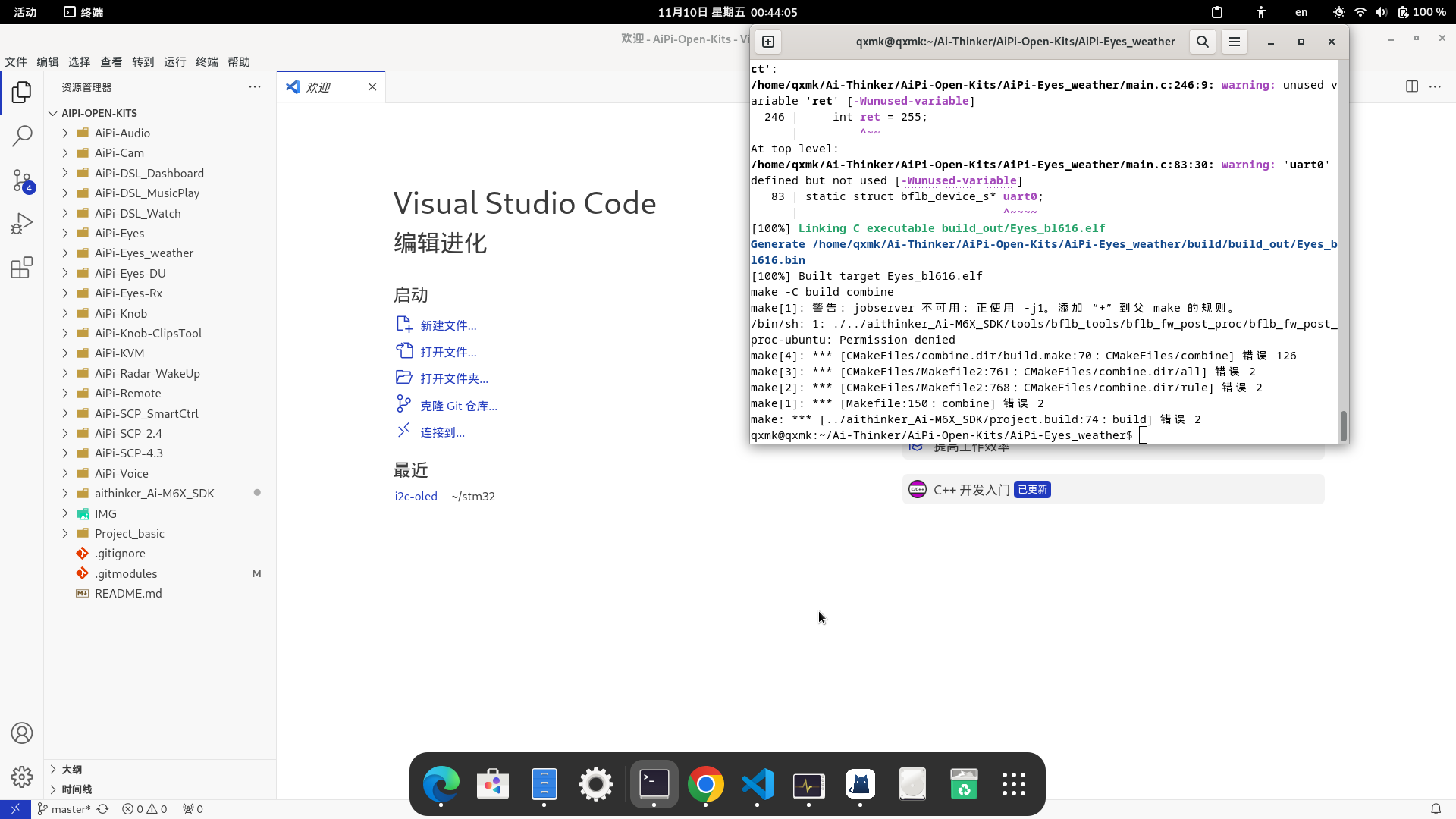Close the 欢迎 welcome tab
The image size is (1456, 819).
[372, 87]
